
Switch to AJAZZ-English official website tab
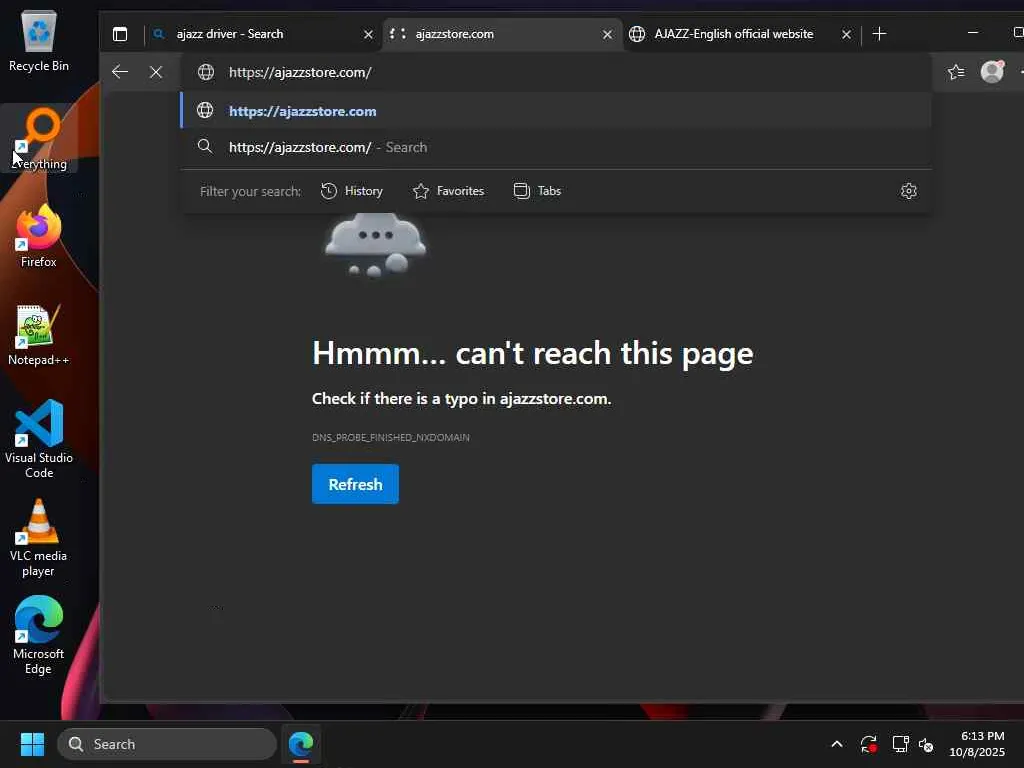point(739,34)
